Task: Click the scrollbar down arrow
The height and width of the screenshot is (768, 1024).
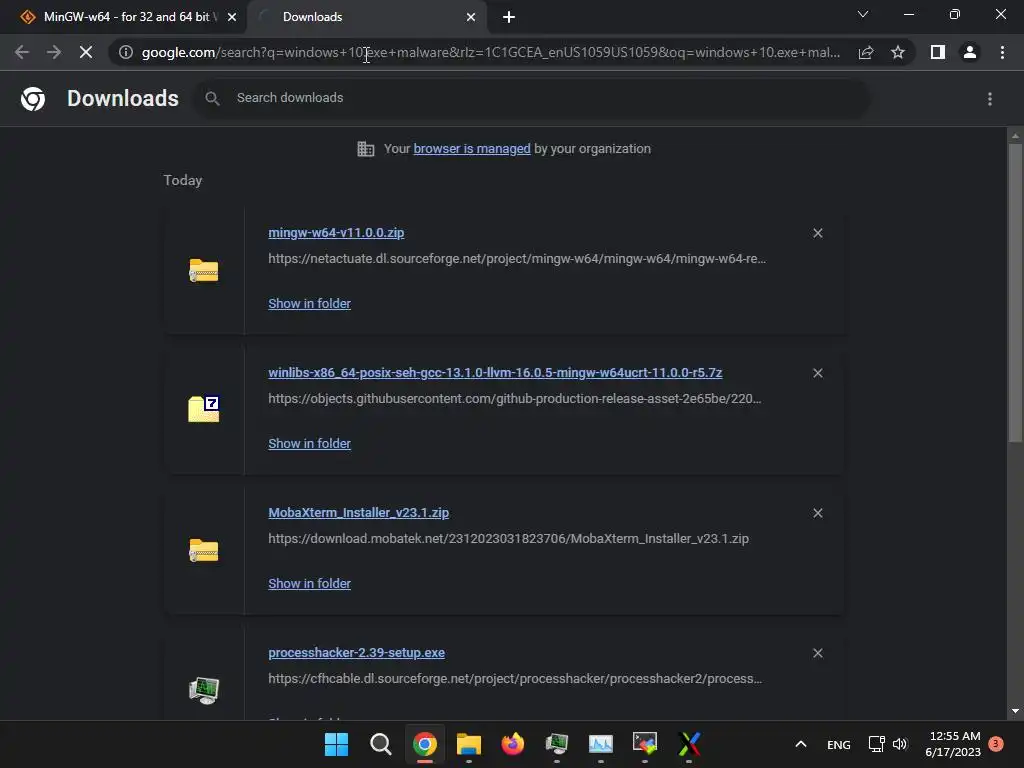Action: point(1015,711)
